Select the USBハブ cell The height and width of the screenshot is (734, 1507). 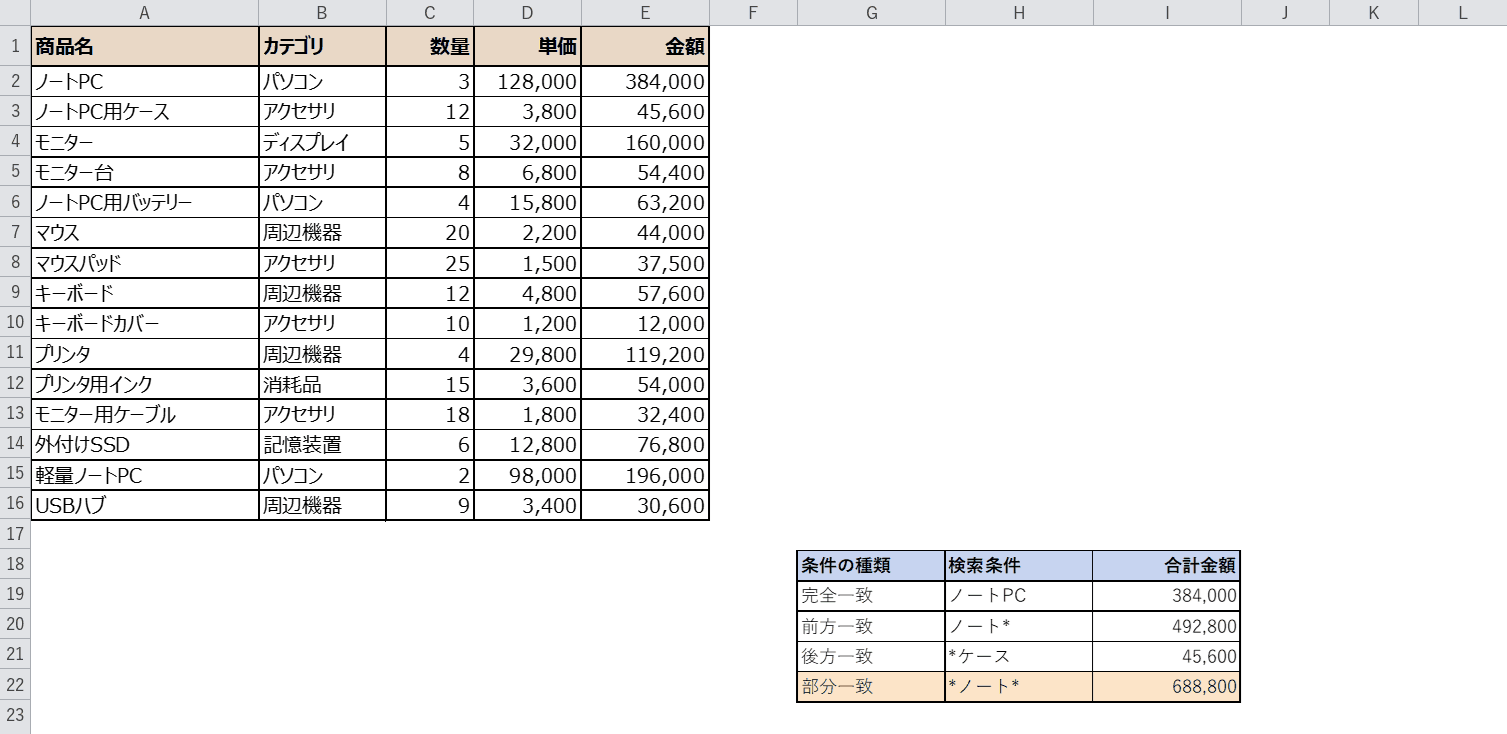pos(145,505)
